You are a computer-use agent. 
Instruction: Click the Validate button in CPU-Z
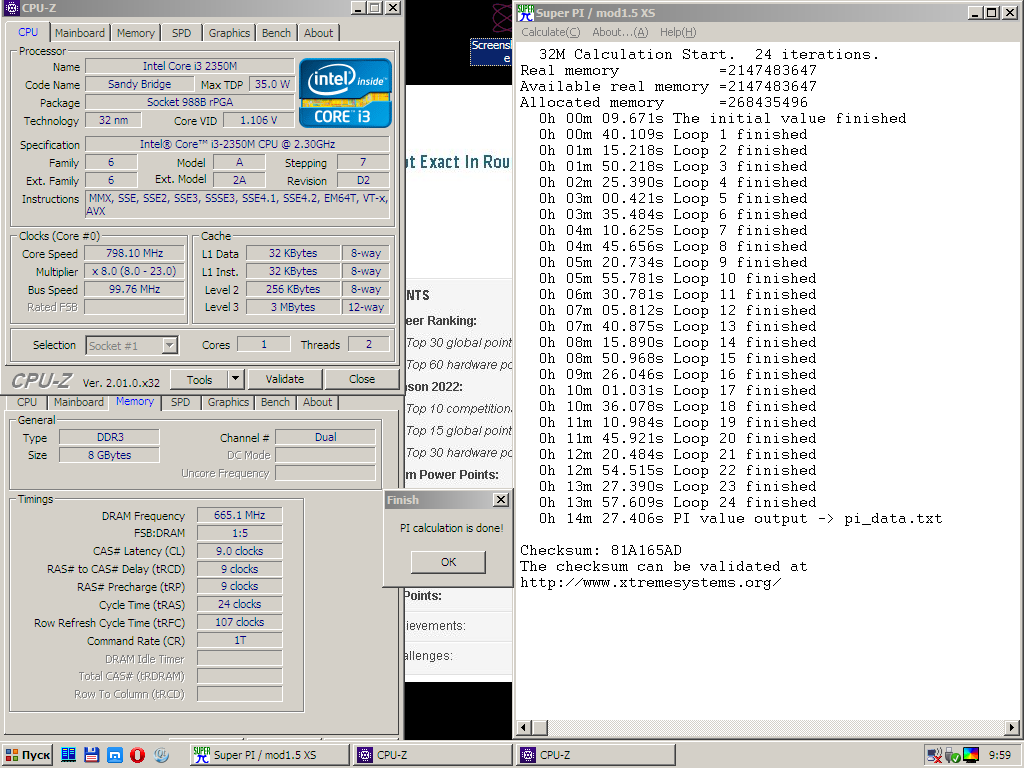(285, 379)
